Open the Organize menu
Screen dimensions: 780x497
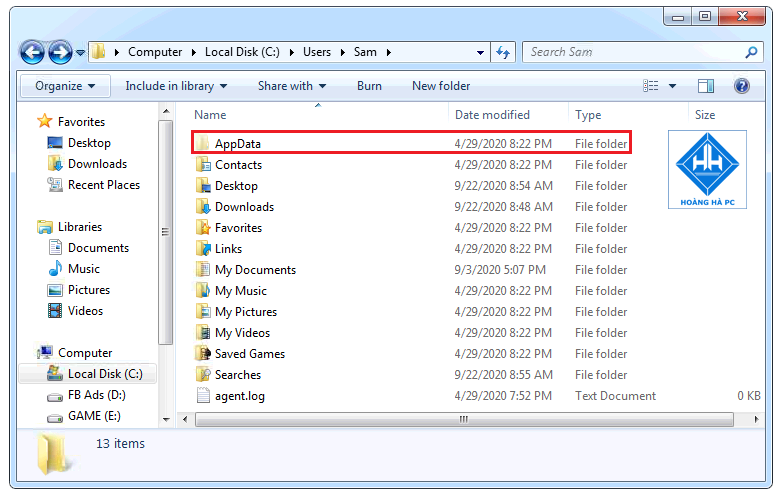[65, 86]
